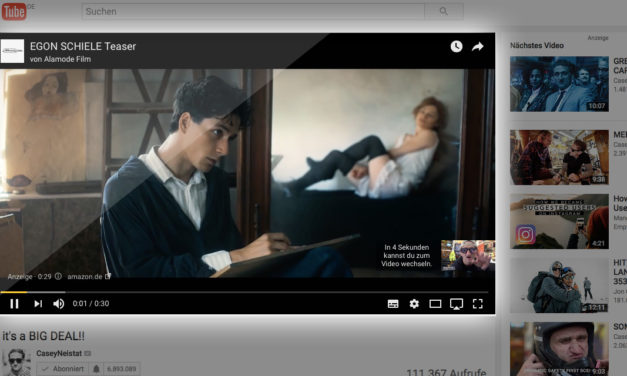This screenshot has width=627, height=376.
Task: Click the 'In 4 Sekunden' skip message
Action: coord(406,255)
